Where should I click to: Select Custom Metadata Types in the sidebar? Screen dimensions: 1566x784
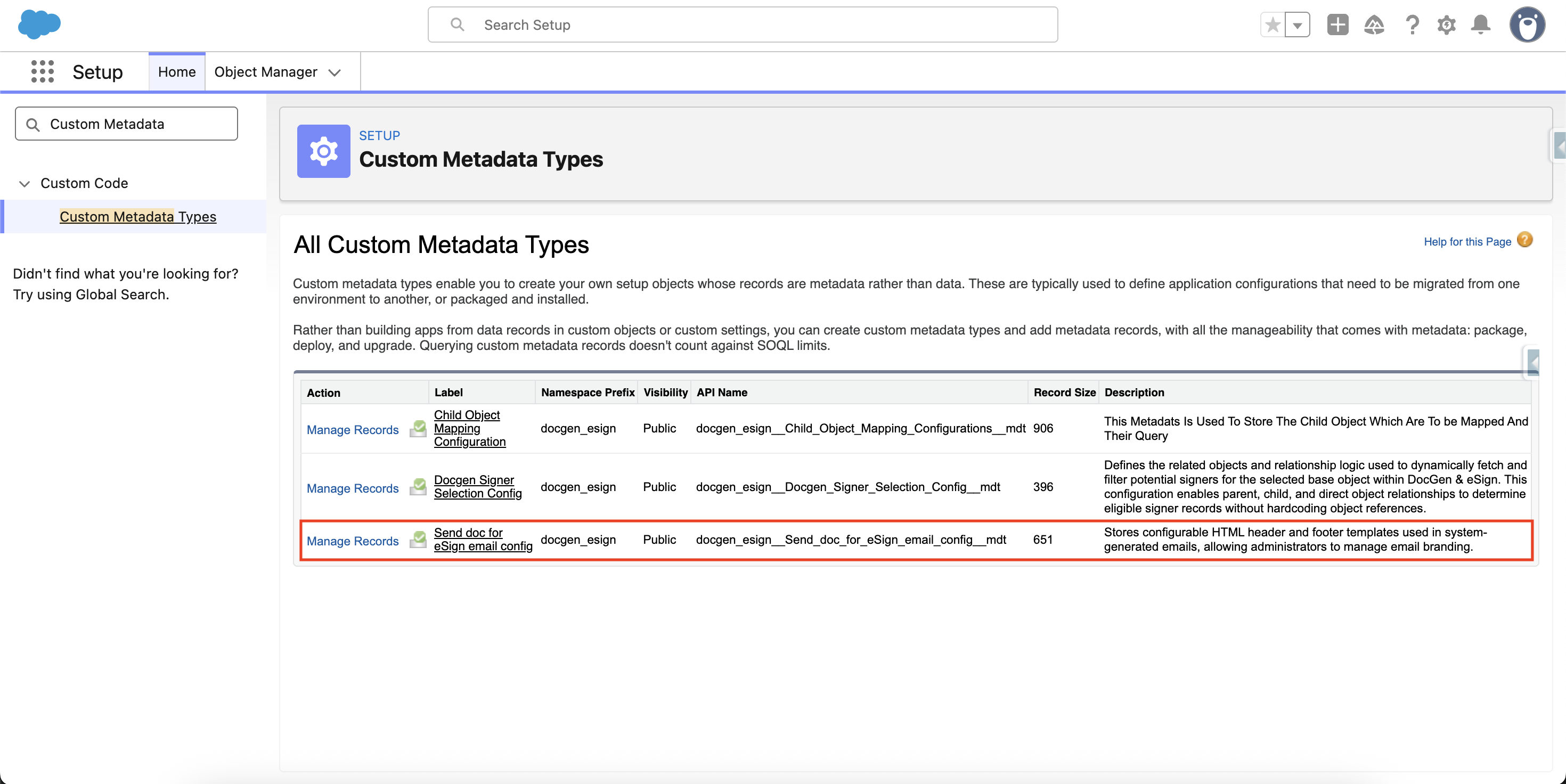pyautogui.click(x=138, y=216)
